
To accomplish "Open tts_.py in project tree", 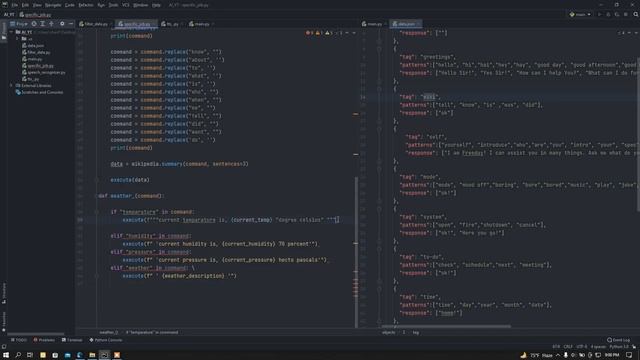I will tap(31, 79).
